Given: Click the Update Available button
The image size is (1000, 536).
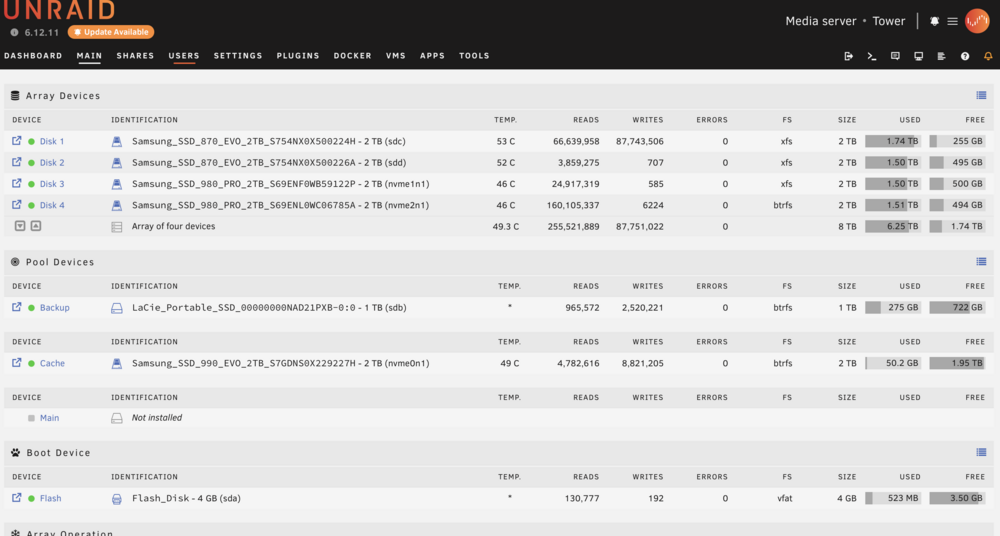Looking at the screenshot, I should [111, 32].
